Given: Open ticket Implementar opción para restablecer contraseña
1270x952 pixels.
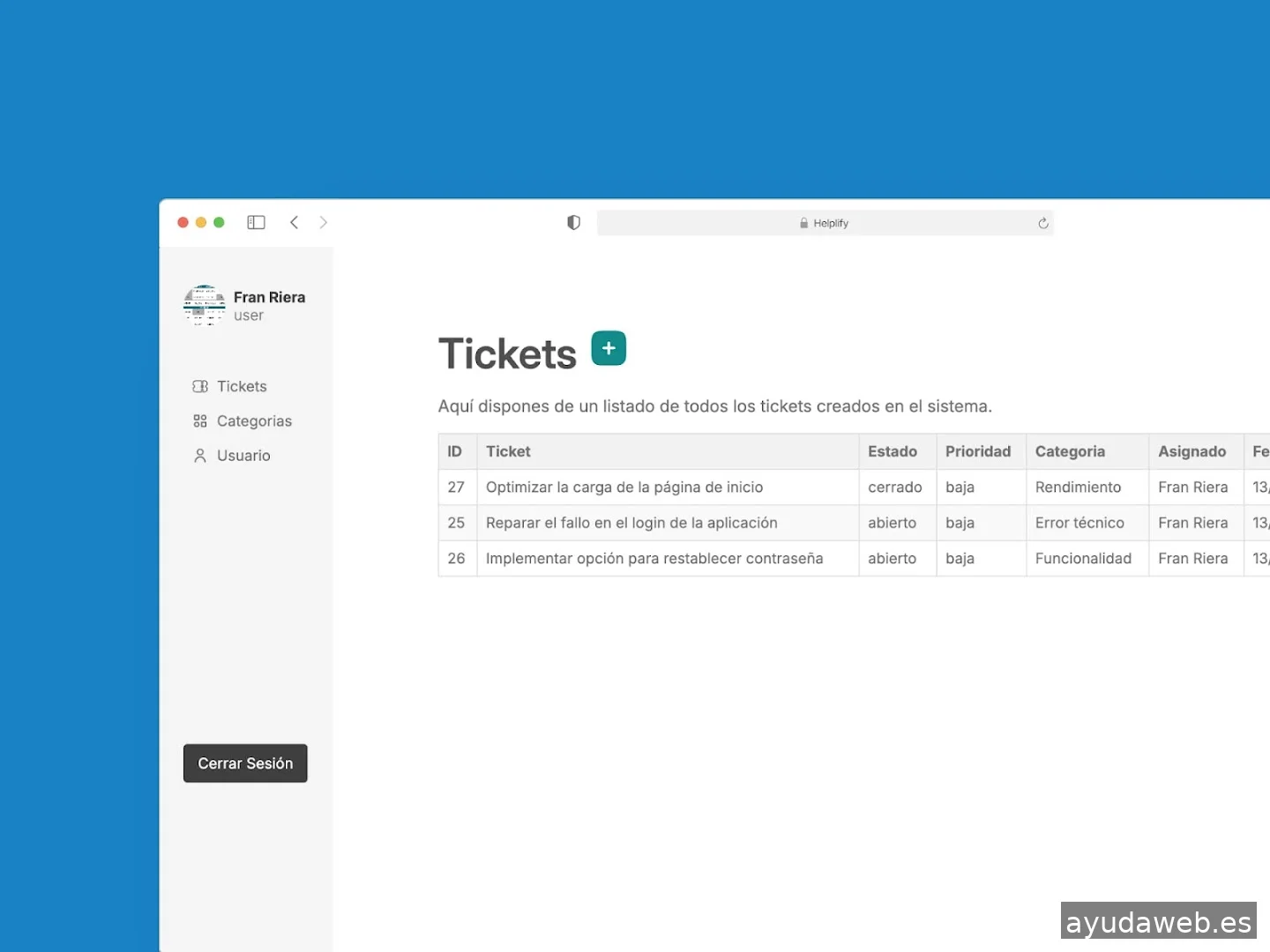Looking at the screenshot, I should (x=654, y=559).
